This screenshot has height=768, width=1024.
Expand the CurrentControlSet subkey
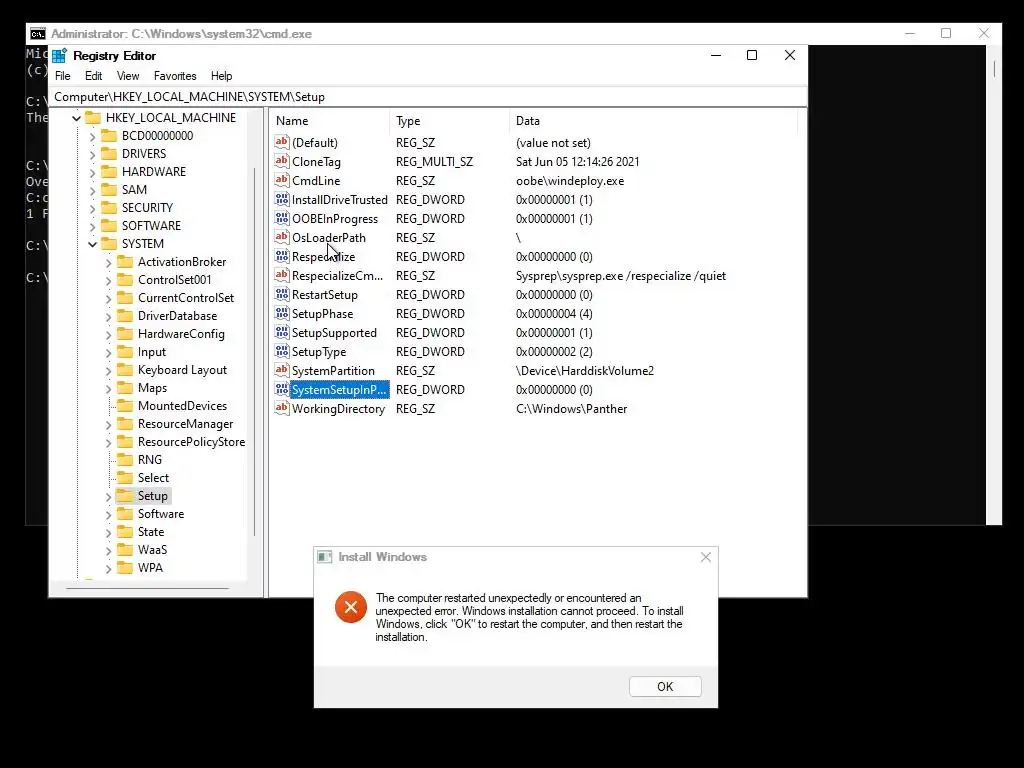click(108, 298)
